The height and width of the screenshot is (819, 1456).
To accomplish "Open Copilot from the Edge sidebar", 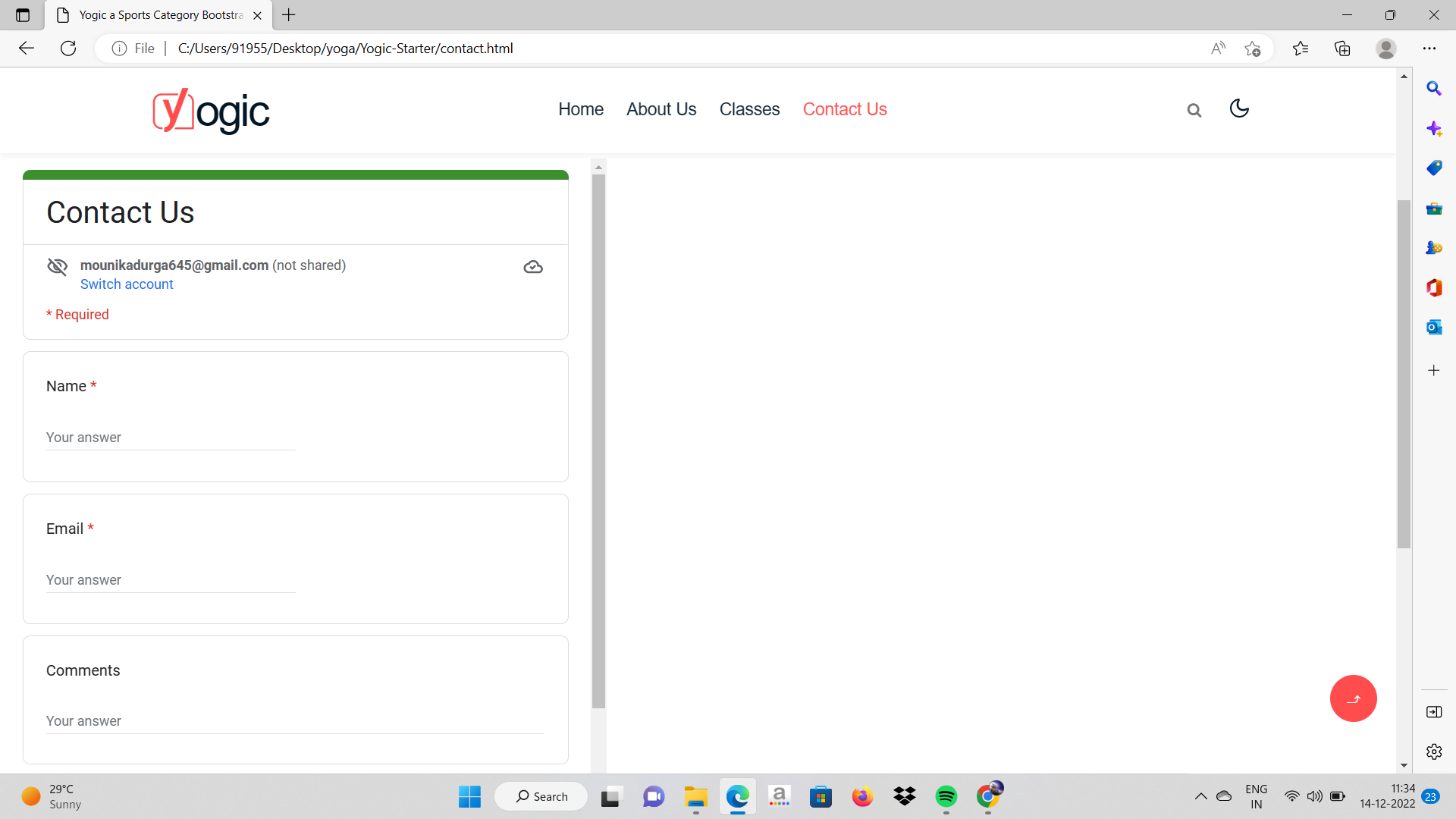I will (x=1434, y=129).
